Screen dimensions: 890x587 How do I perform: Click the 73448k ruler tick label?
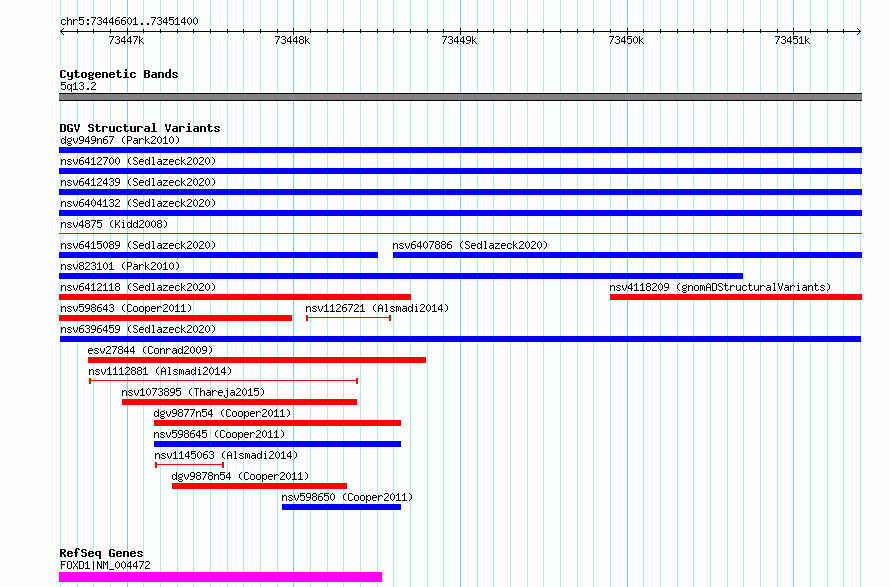[292, 40]
